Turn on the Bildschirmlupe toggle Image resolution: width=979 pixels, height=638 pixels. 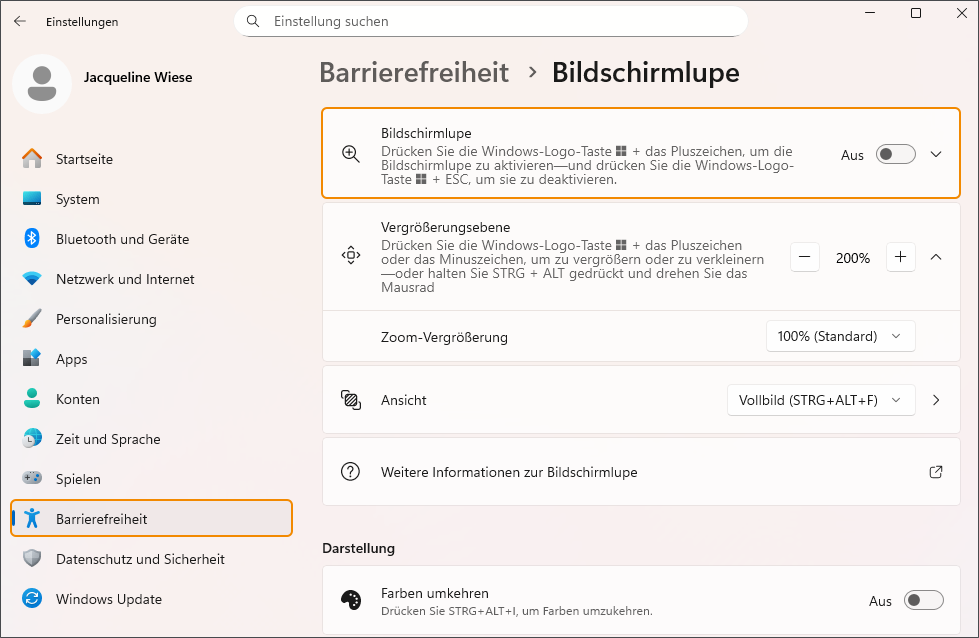pos(895,155)
